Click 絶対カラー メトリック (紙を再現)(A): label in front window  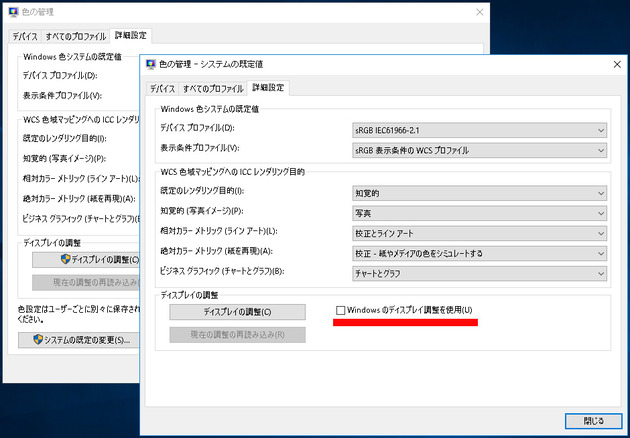coord(217,251)
